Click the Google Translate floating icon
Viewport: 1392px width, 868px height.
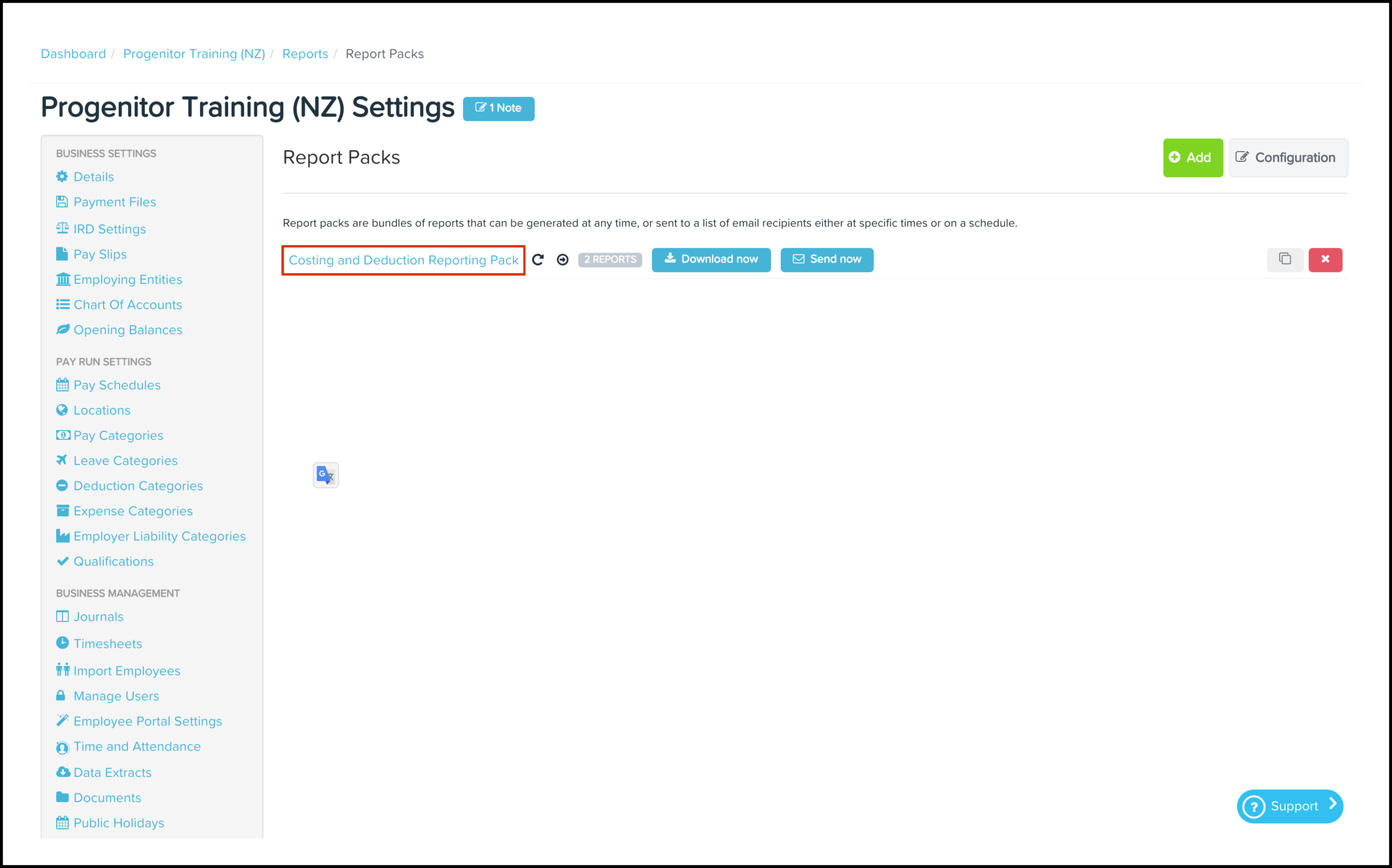(325, 475)
